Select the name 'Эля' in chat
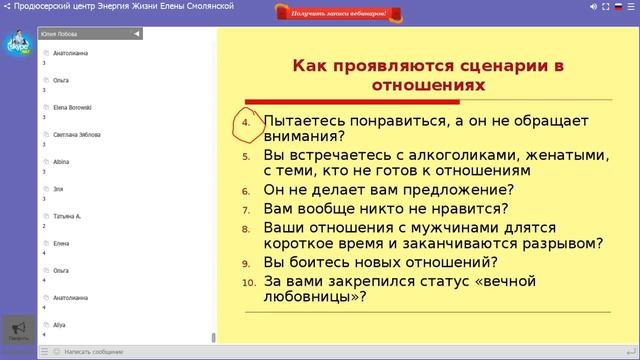Viewport: 640px width, 360px height. pyautogui.click(x=58, y=189)
